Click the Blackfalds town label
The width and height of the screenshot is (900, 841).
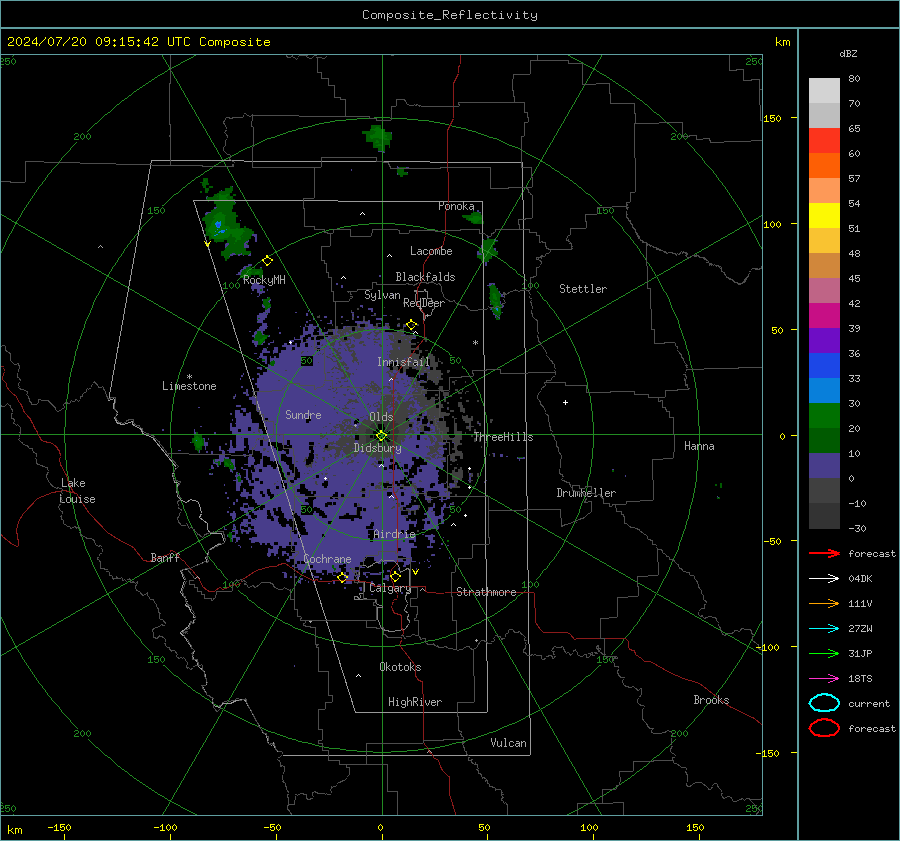425,277
